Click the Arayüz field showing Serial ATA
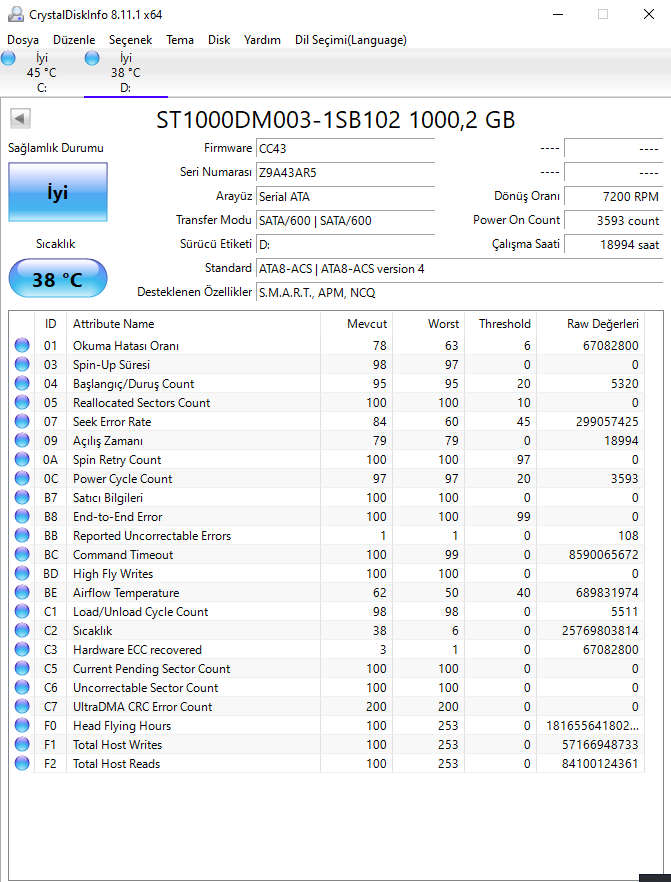Image resolution: width=671 pixels, height=882 pixels. (345, 196)
